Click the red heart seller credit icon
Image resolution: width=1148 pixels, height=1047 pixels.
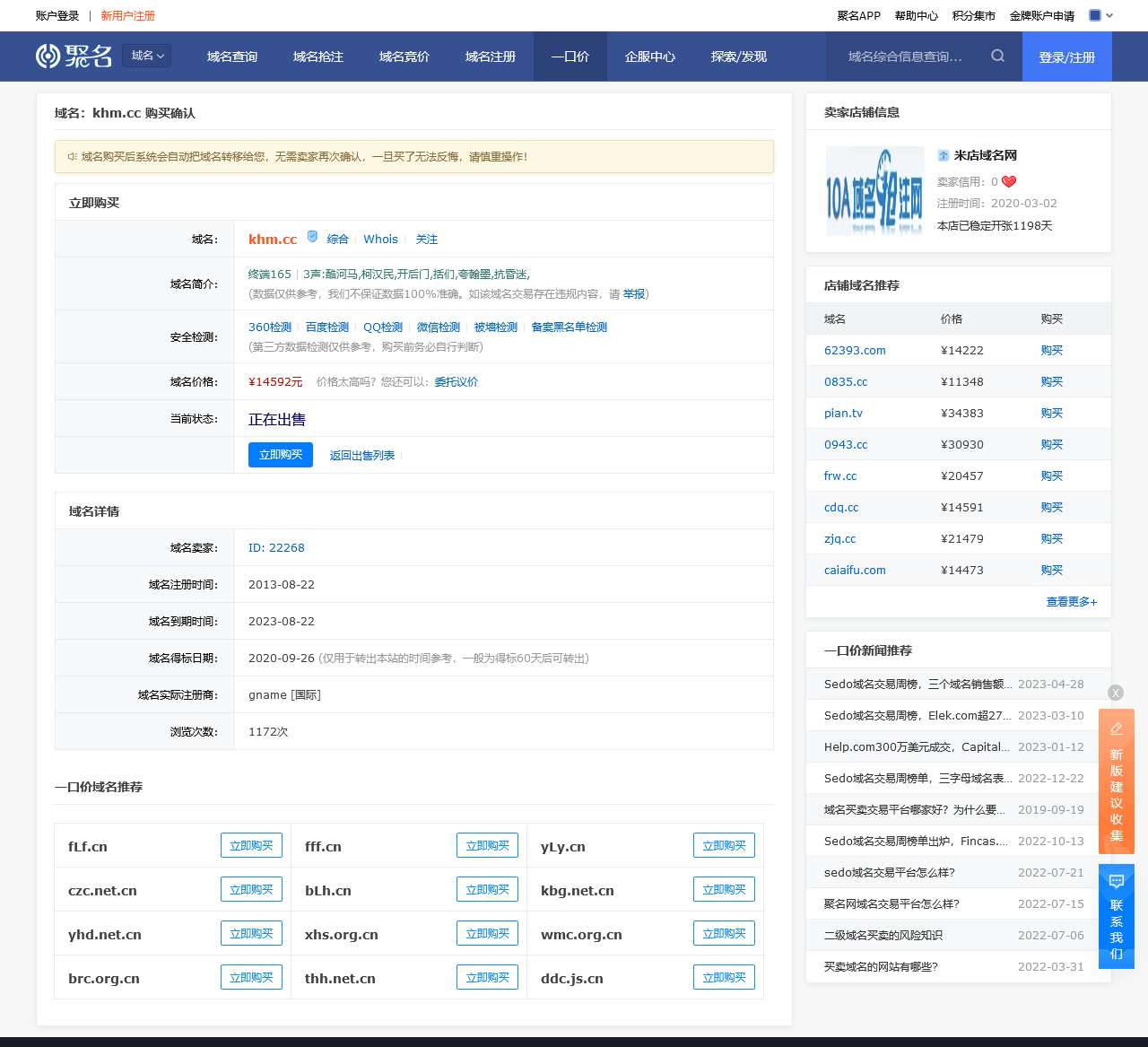pos(1009,181)
